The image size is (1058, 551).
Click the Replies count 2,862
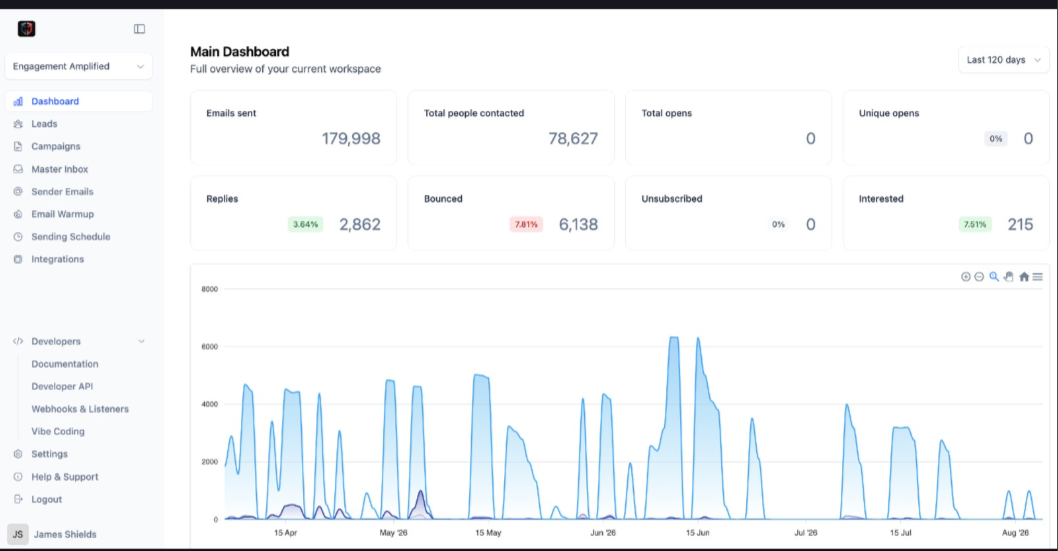coord(360,225)
